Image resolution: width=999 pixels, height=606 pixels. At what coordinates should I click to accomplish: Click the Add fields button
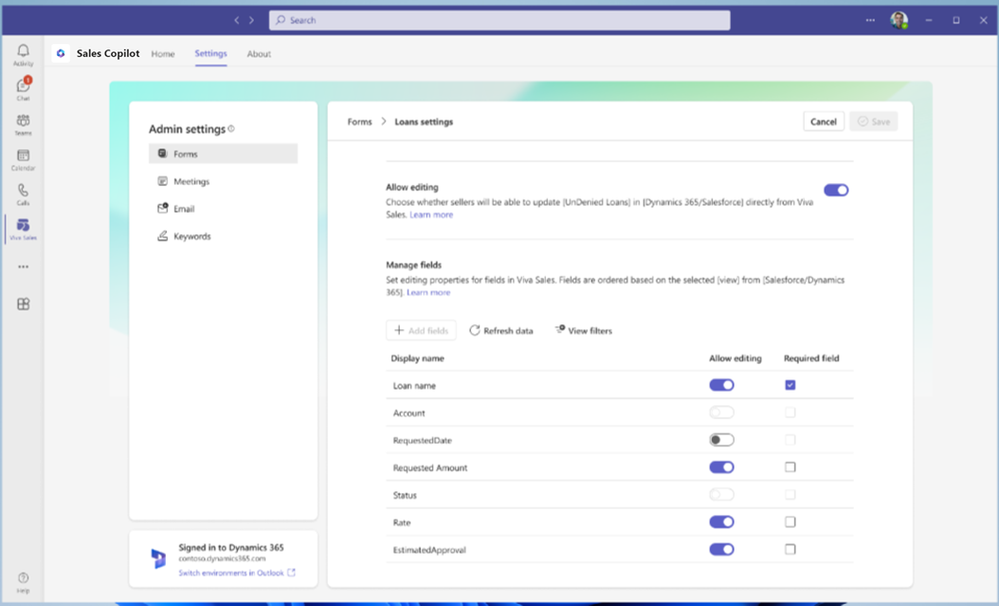click(x=421, y=330)
